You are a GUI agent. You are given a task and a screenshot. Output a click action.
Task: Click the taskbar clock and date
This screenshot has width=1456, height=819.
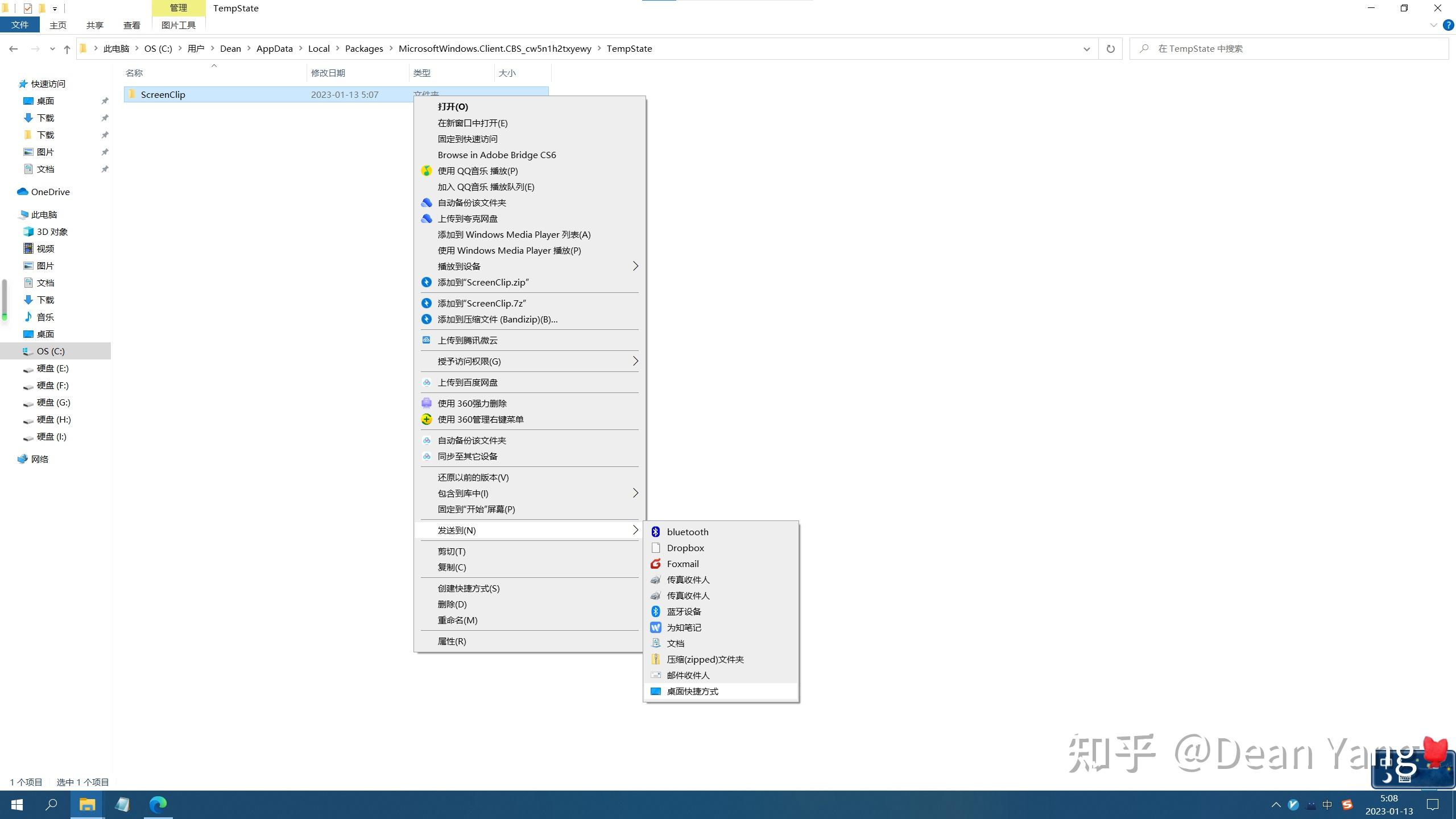click(1389, 805)
